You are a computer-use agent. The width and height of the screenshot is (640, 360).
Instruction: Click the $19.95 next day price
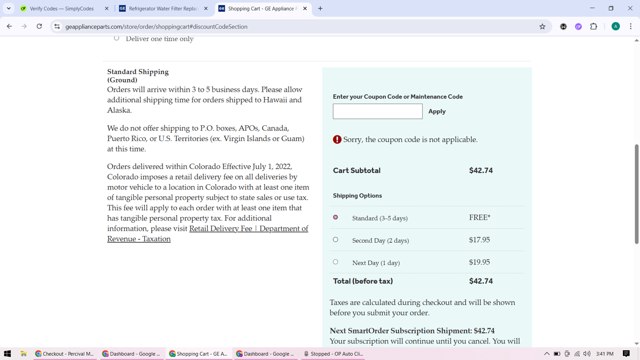tap(479, 262)
